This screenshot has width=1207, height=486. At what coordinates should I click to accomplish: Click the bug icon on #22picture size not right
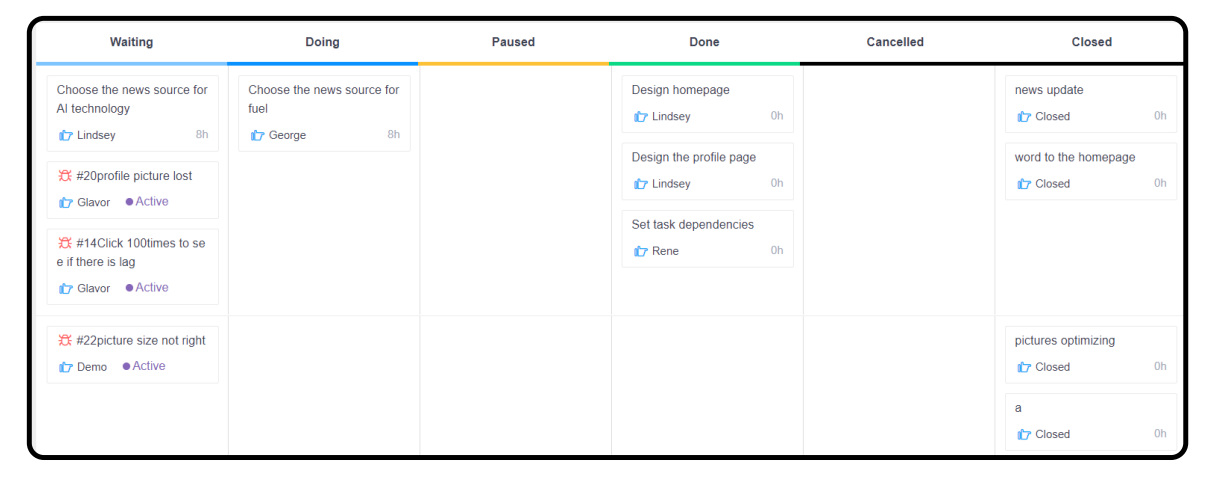pos(65,341)
